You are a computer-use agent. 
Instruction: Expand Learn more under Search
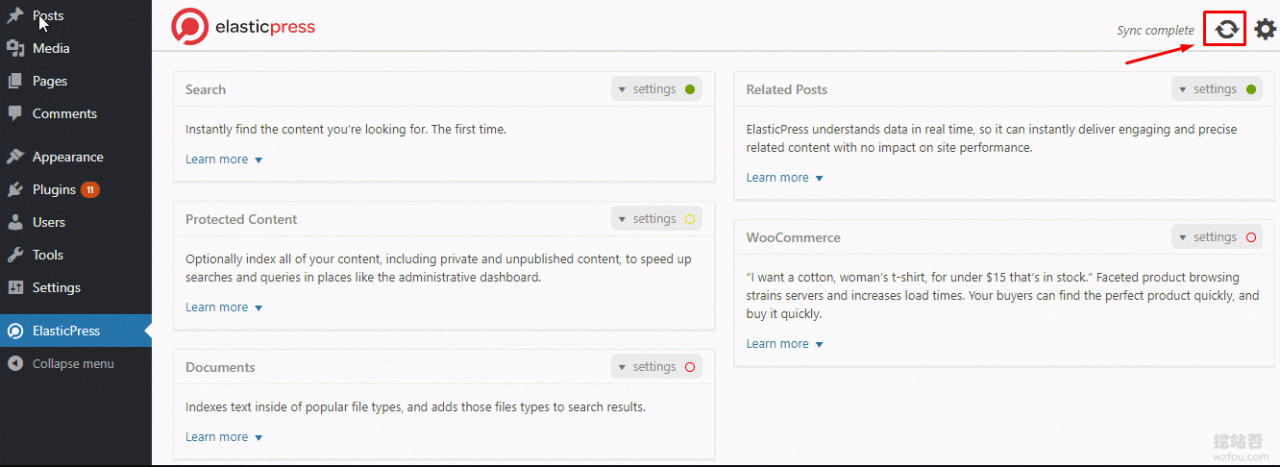224,159
